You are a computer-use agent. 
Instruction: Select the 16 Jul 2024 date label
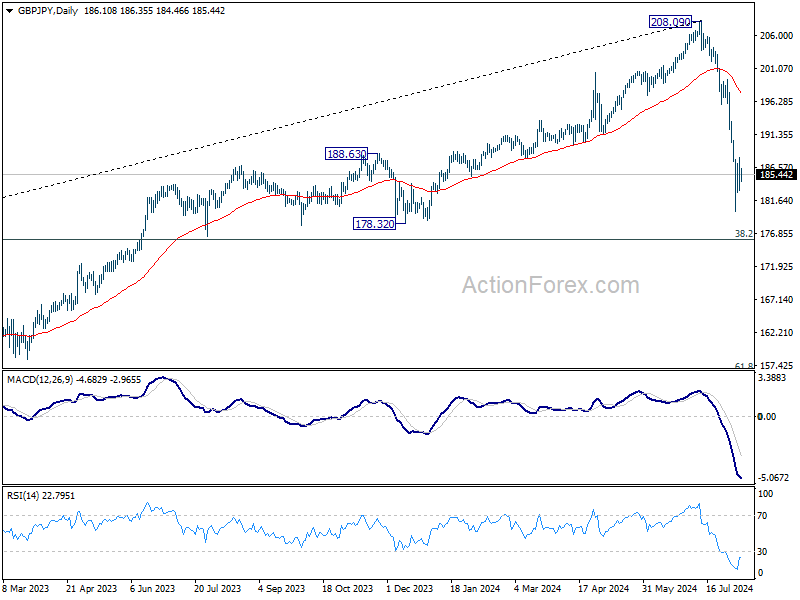coord(730,589)
